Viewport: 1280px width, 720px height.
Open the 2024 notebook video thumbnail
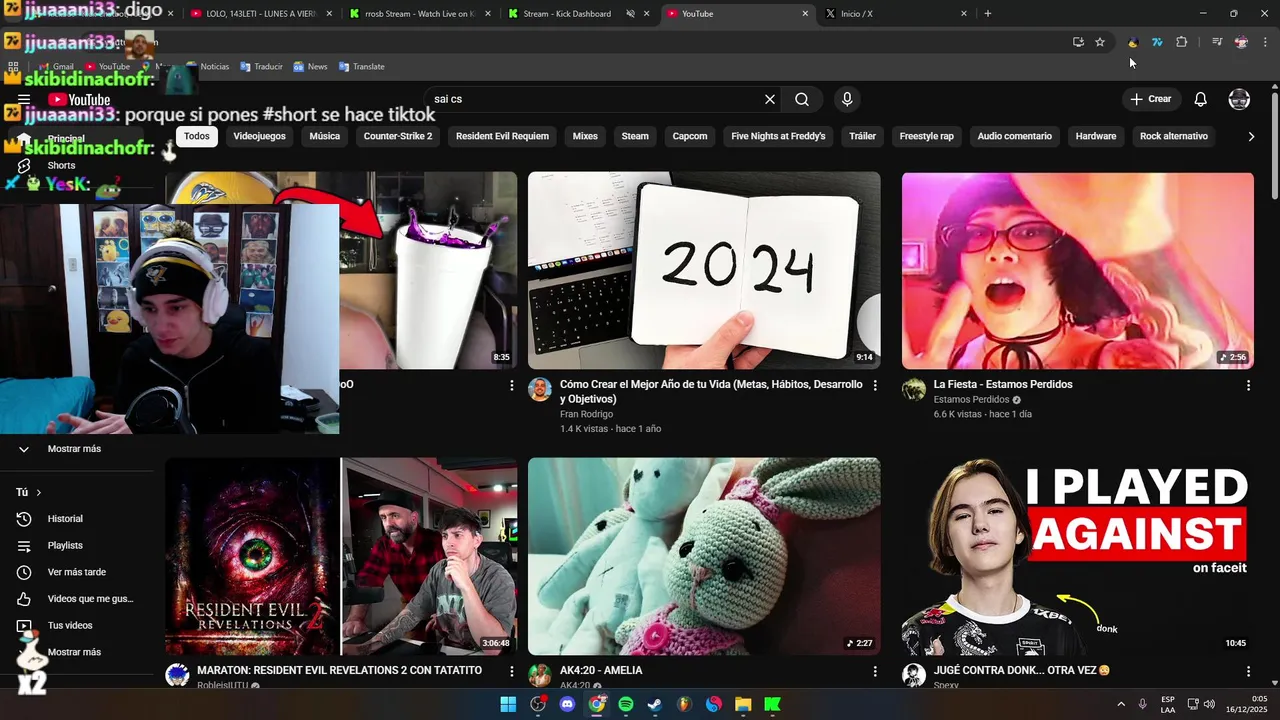click(704, 271)
